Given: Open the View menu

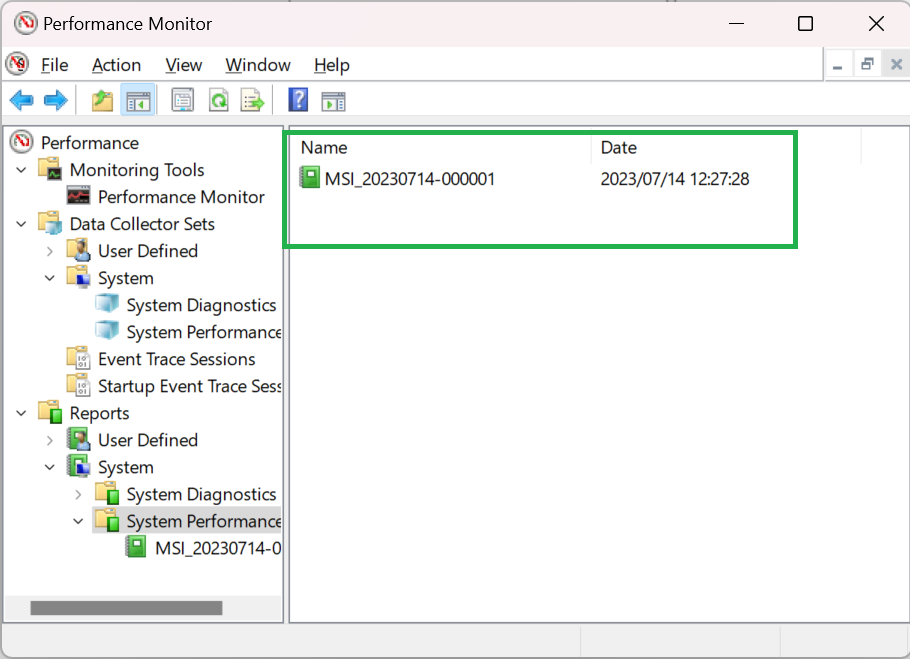Looking at the screenshot, I should 183,64.
